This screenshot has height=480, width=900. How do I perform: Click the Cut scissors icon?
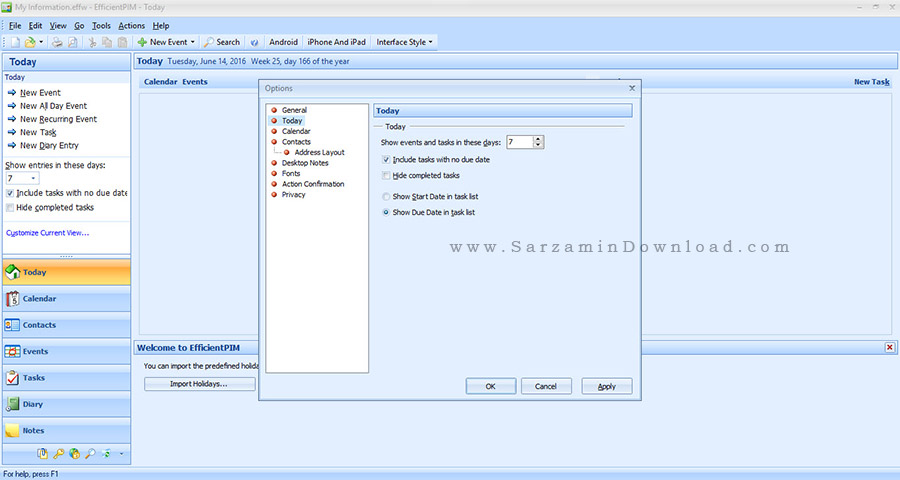coord(92,42)
